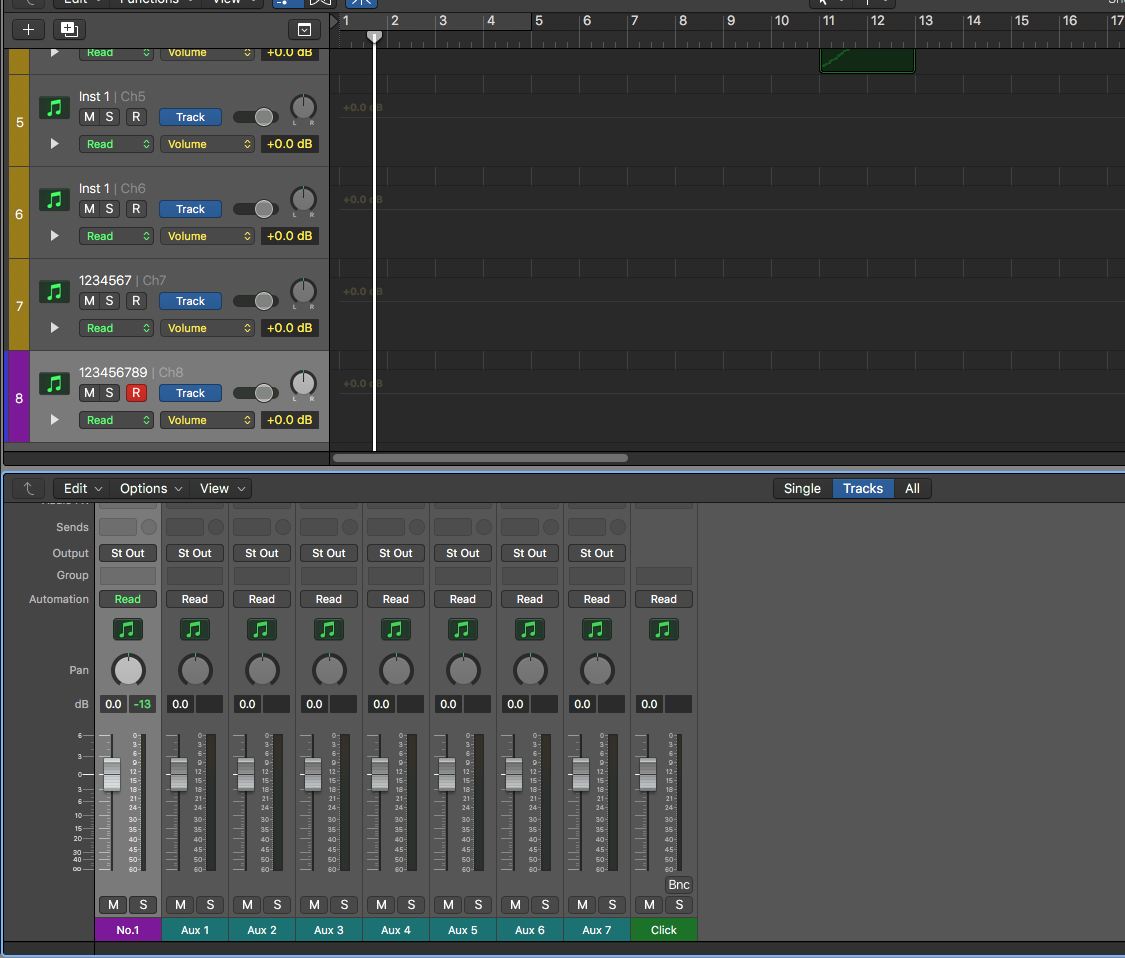Screen dimensions: 1125x958
Task: Click the Aux 7 channel strip note icon
Action: [x=596, y=629]
